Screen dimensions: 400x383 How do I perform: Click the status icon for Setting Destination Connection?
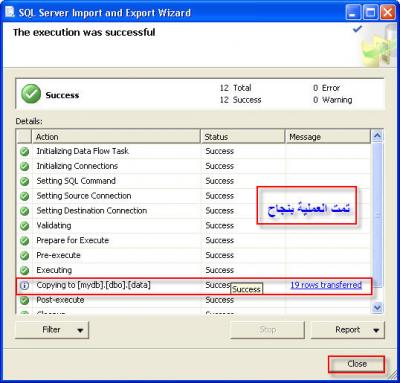(x=24, y=211)
